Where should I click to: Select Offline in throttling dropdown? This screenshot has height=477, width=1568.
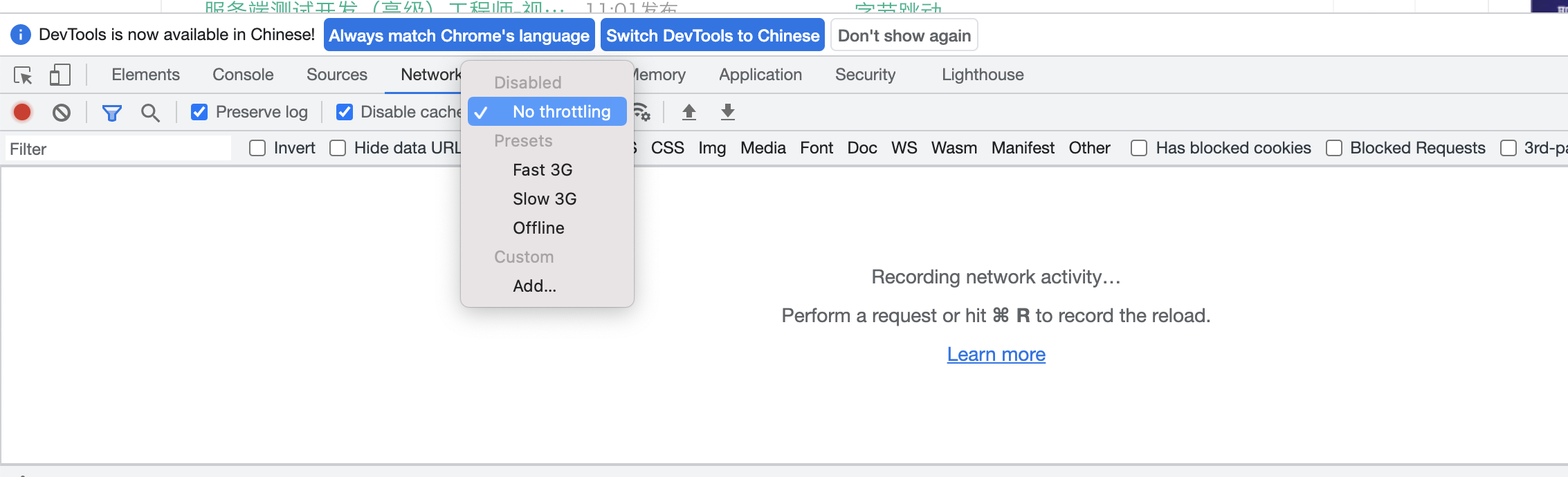[x=538, y=228]
